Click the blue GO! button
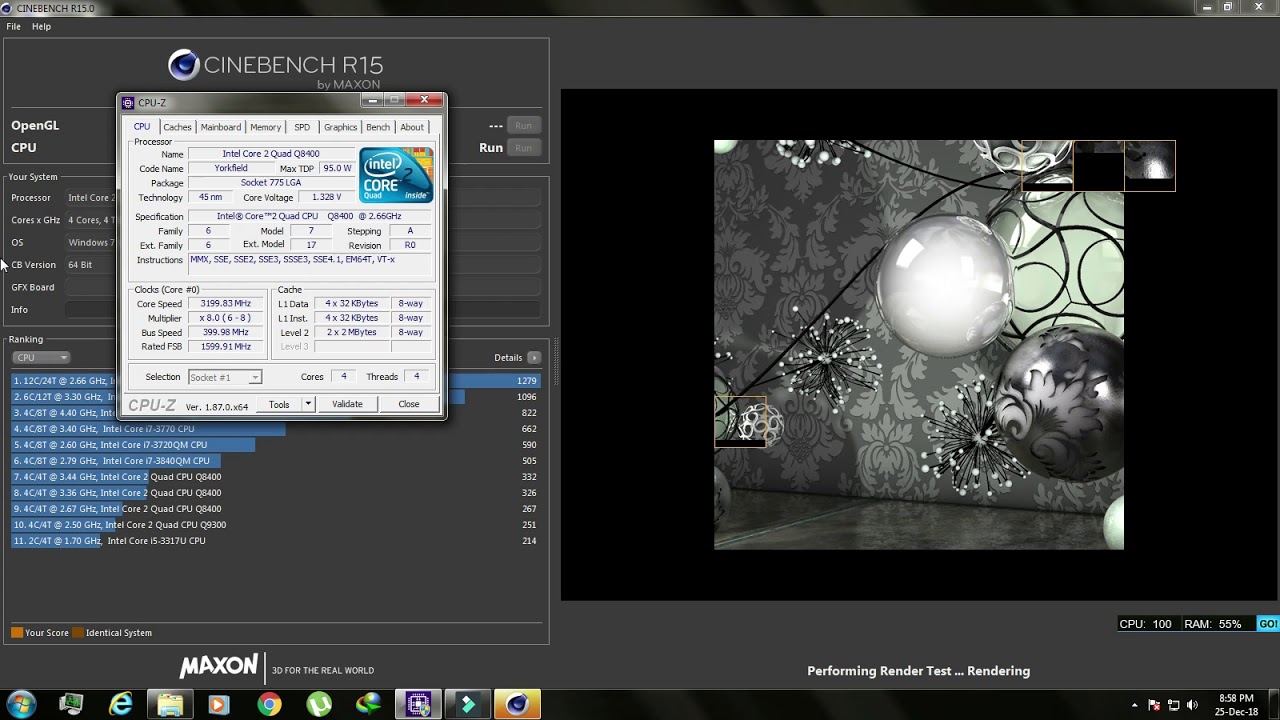The image size is (1280, 720). [1268, 624]
